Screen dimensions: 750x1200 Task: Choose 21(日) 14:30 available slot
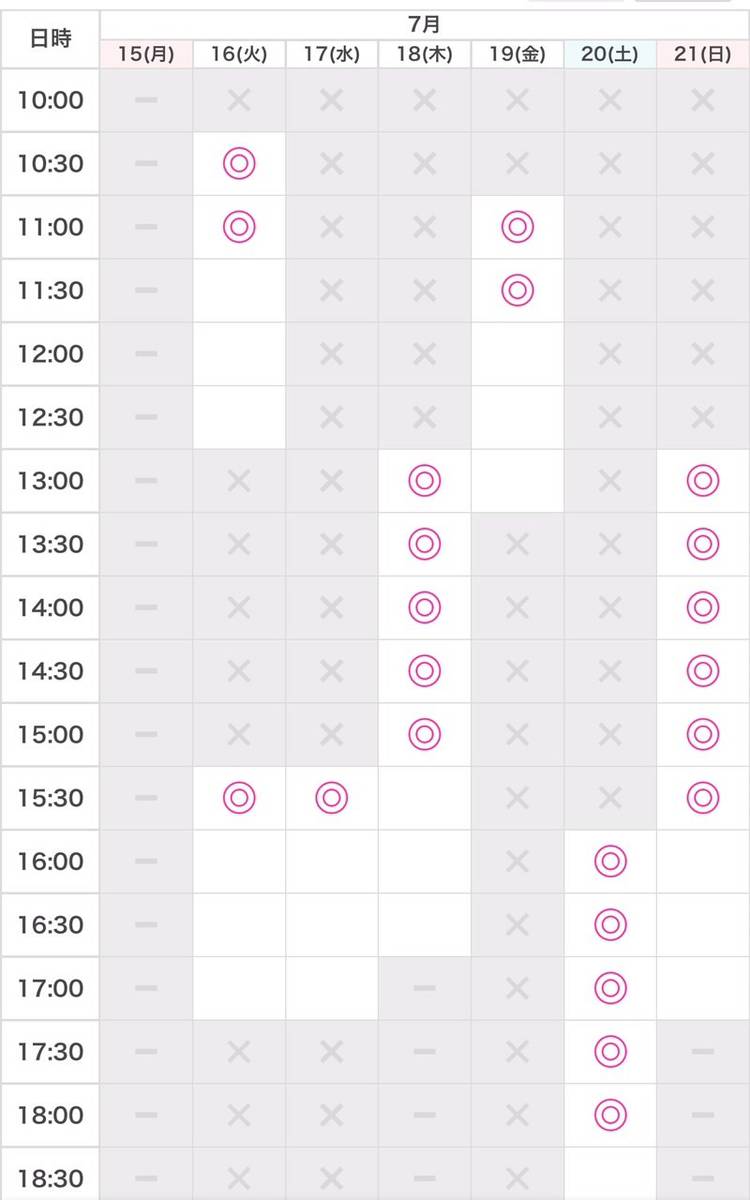[703, 671]
